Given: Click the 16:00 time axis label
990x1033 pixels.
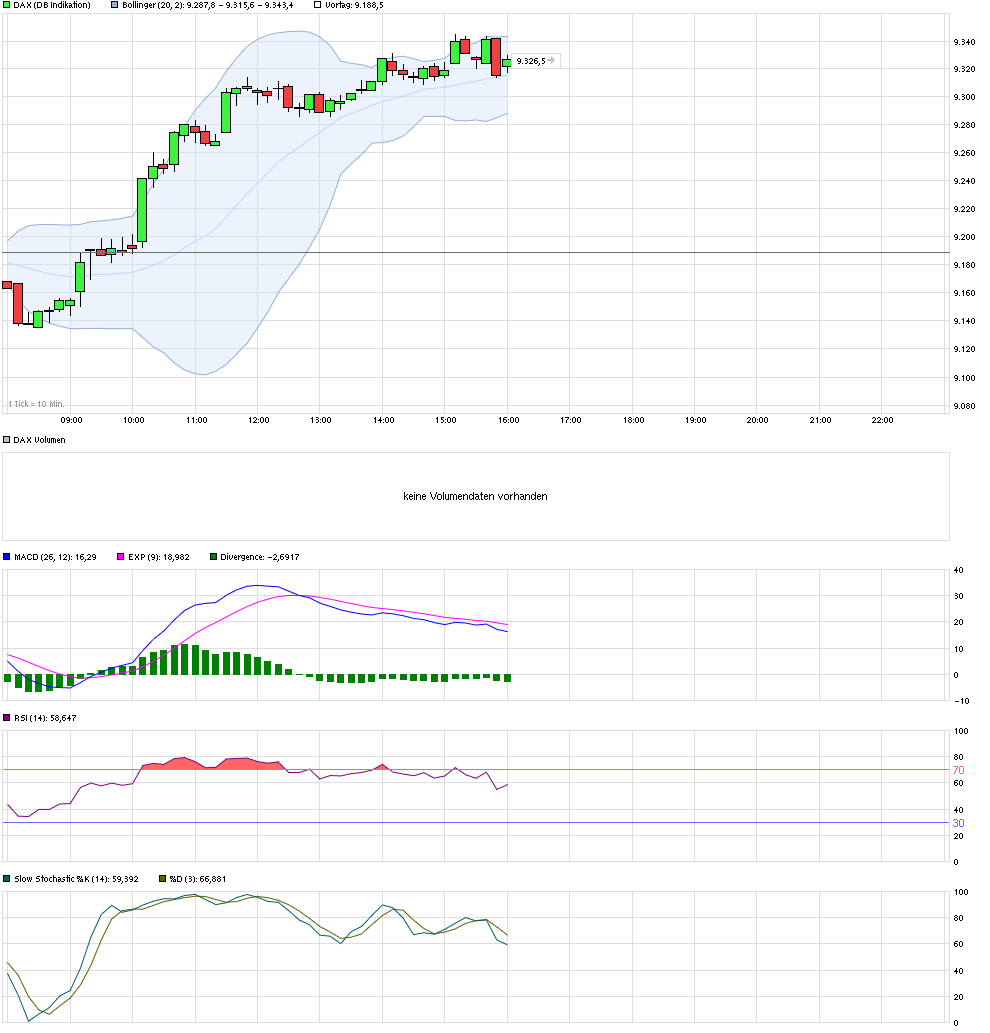Looking at the screenshot, I should point(509,420).
